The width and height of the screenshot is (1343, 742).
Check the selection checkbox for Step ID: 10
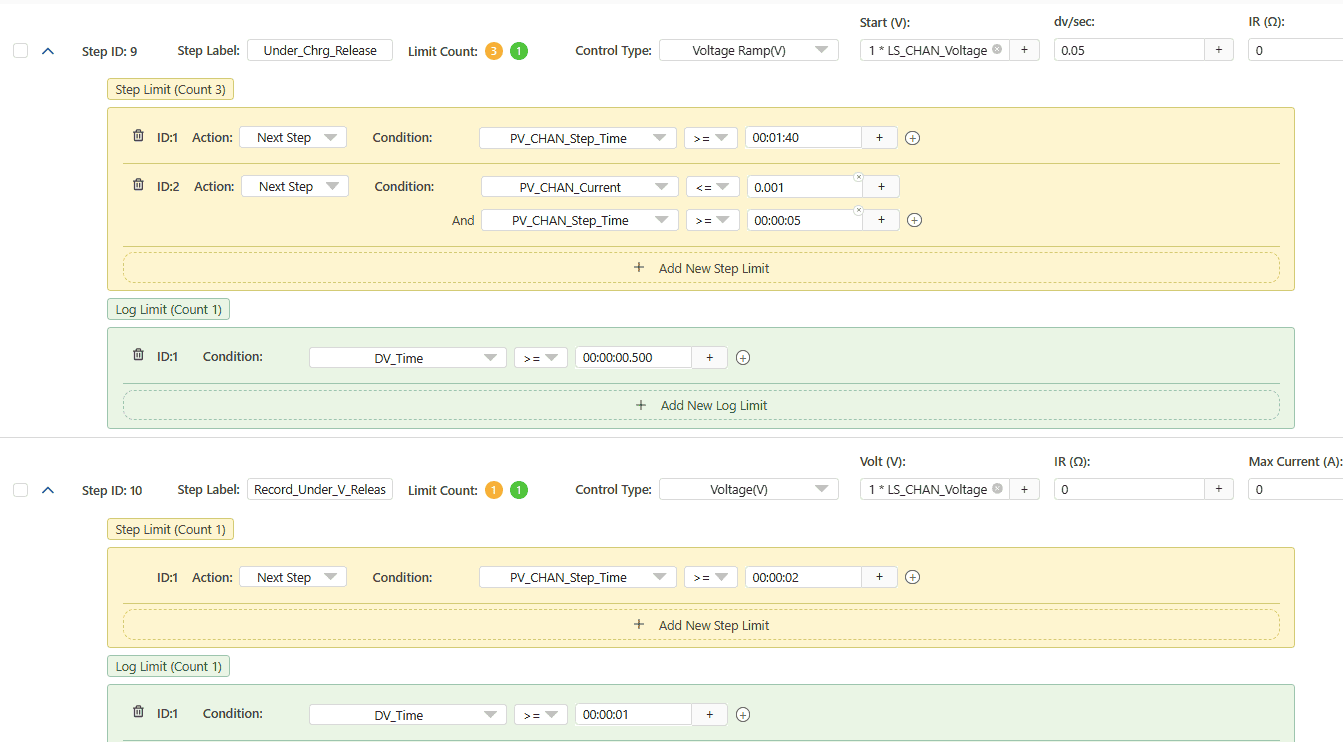click(20, 490)
